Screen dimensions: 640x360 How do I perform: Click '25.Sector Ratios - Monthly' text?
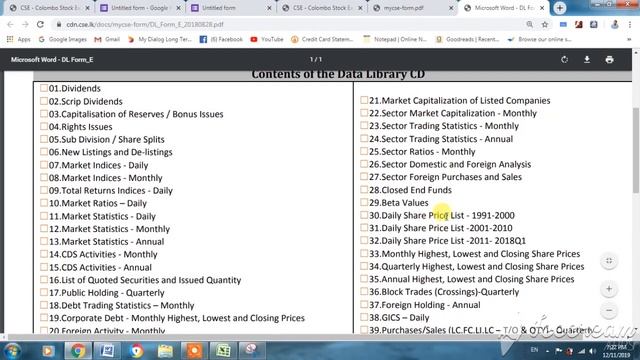(422, 151)
